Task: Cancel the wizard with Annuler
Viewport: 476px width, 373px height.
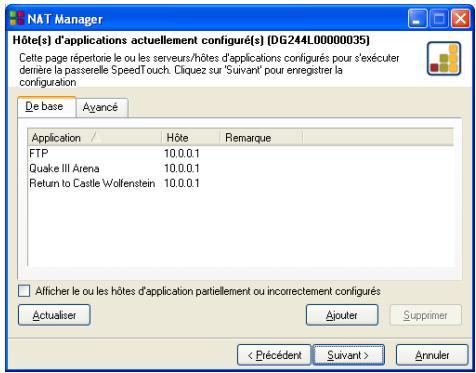Action: pyautogui.click(x=432, y=355)
